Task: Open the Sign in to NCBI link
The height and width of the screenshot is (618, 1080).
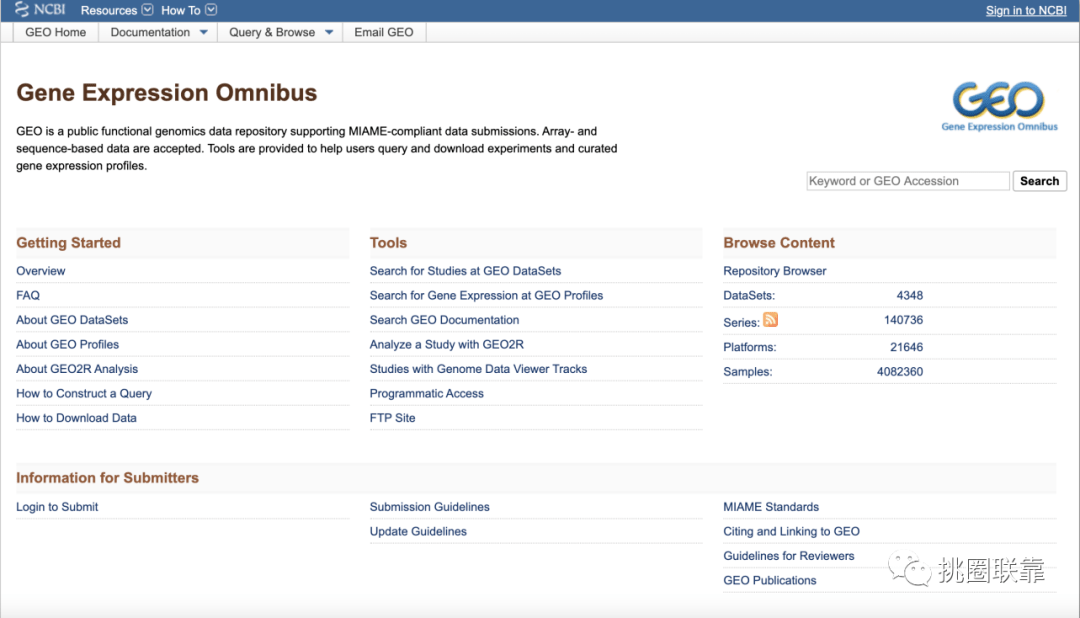Action: [1026, 10]
